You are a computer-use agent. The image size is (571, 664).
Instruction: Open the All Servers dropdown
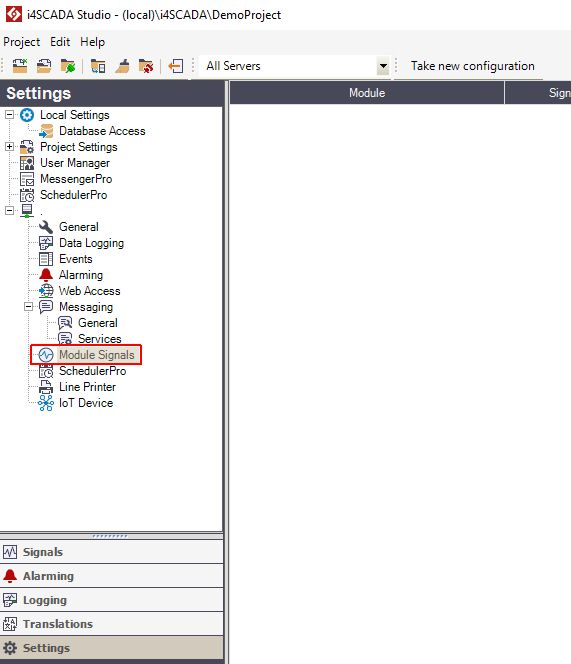coord(383,66)
